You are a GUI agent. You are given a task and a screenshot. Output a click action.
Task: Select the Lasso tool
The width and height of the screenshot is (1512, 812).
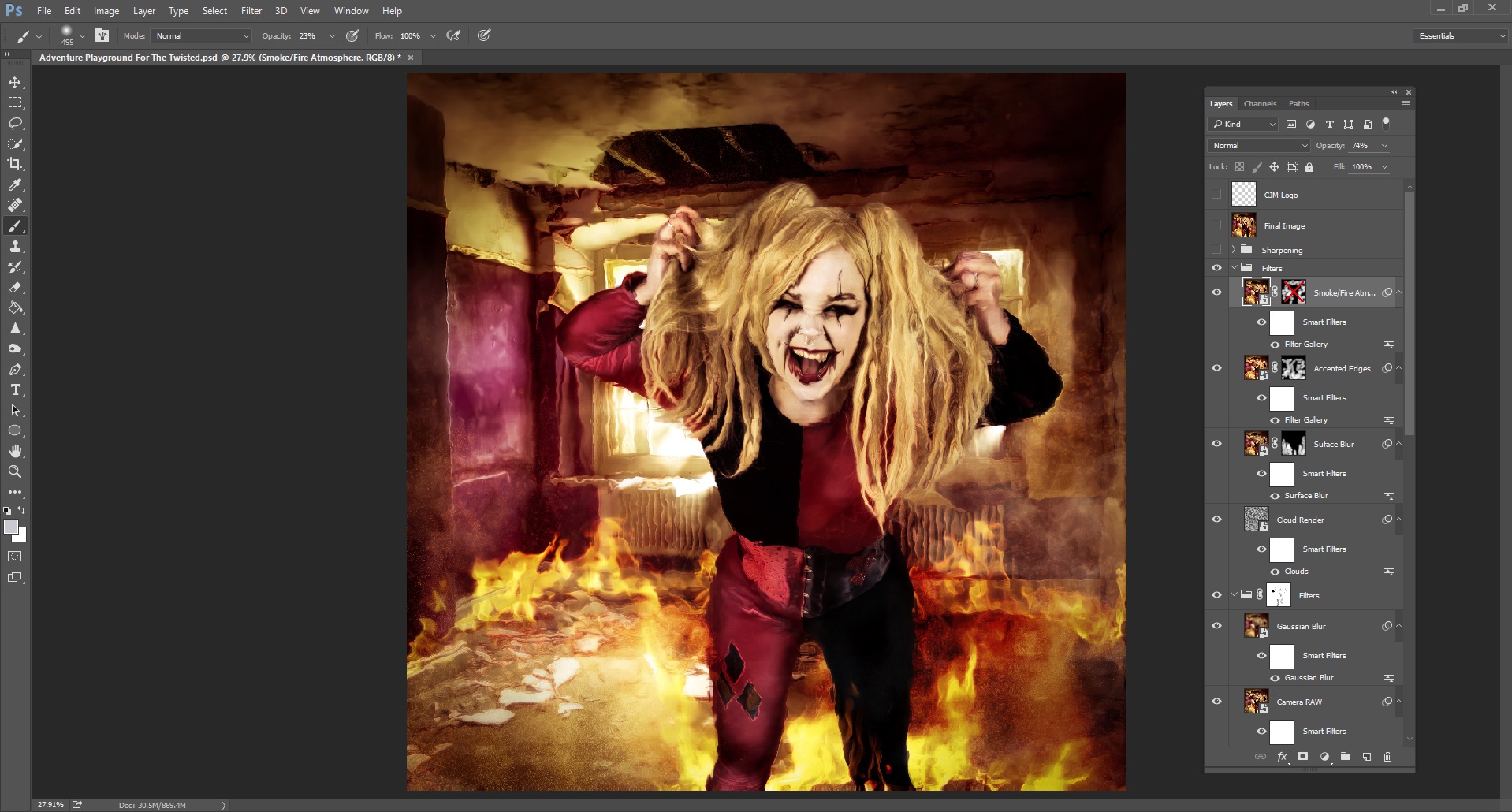(x=15, y=124)
